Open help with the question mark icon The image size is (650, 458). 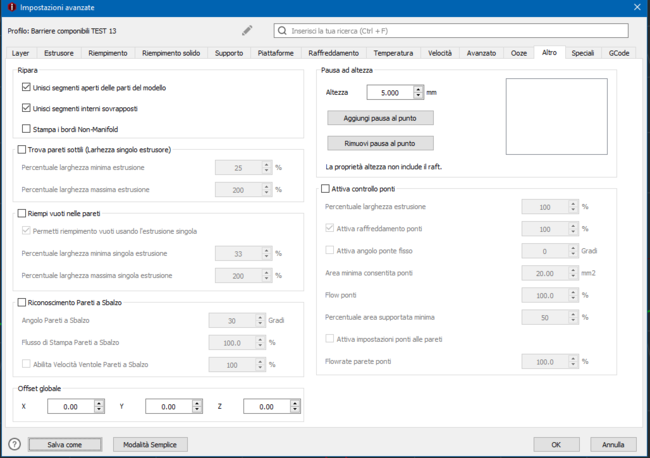(x=14, y=443)
